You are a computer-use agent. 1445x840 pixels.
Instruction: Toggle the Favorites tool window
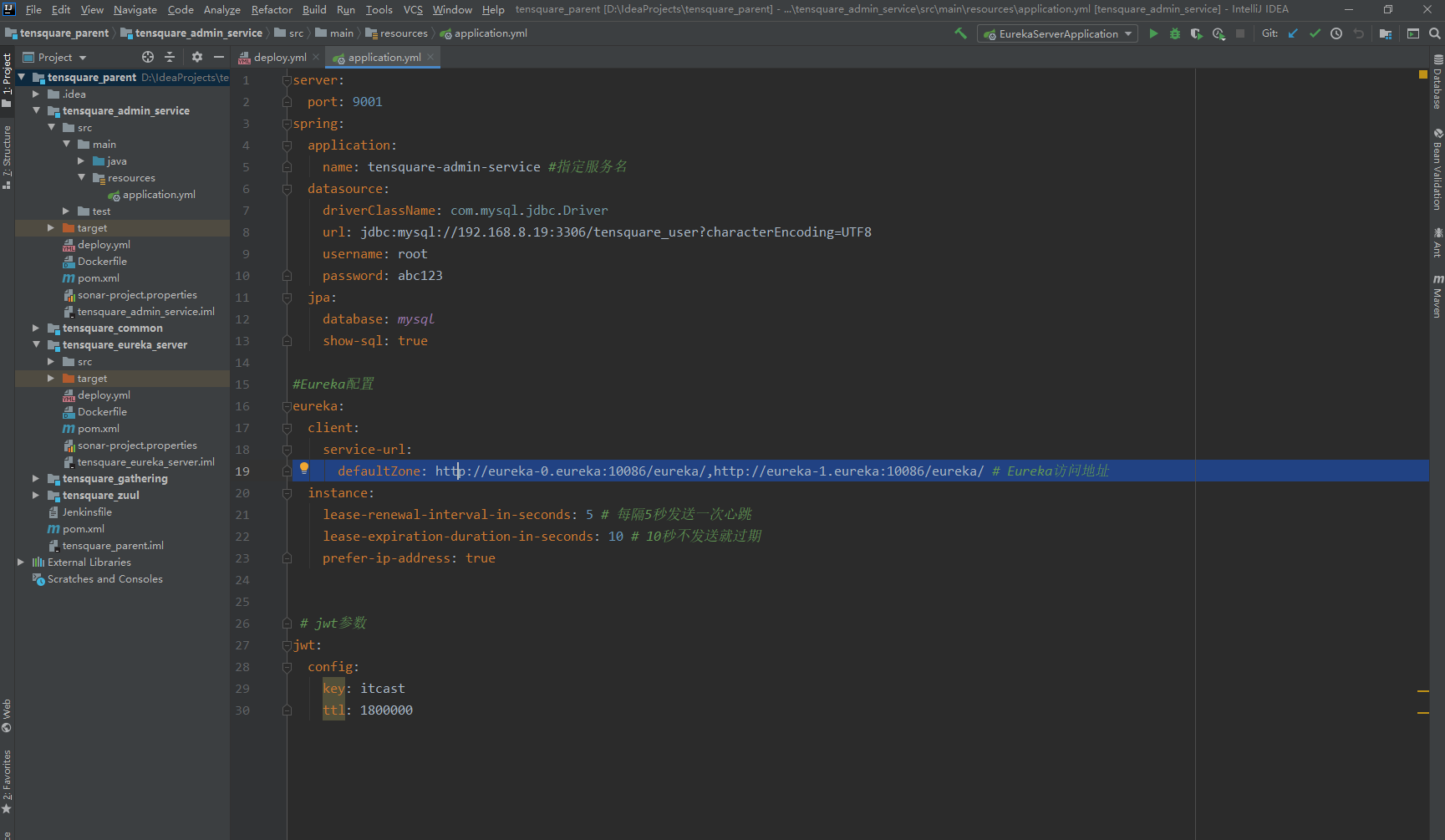click(x=7, y=781)
